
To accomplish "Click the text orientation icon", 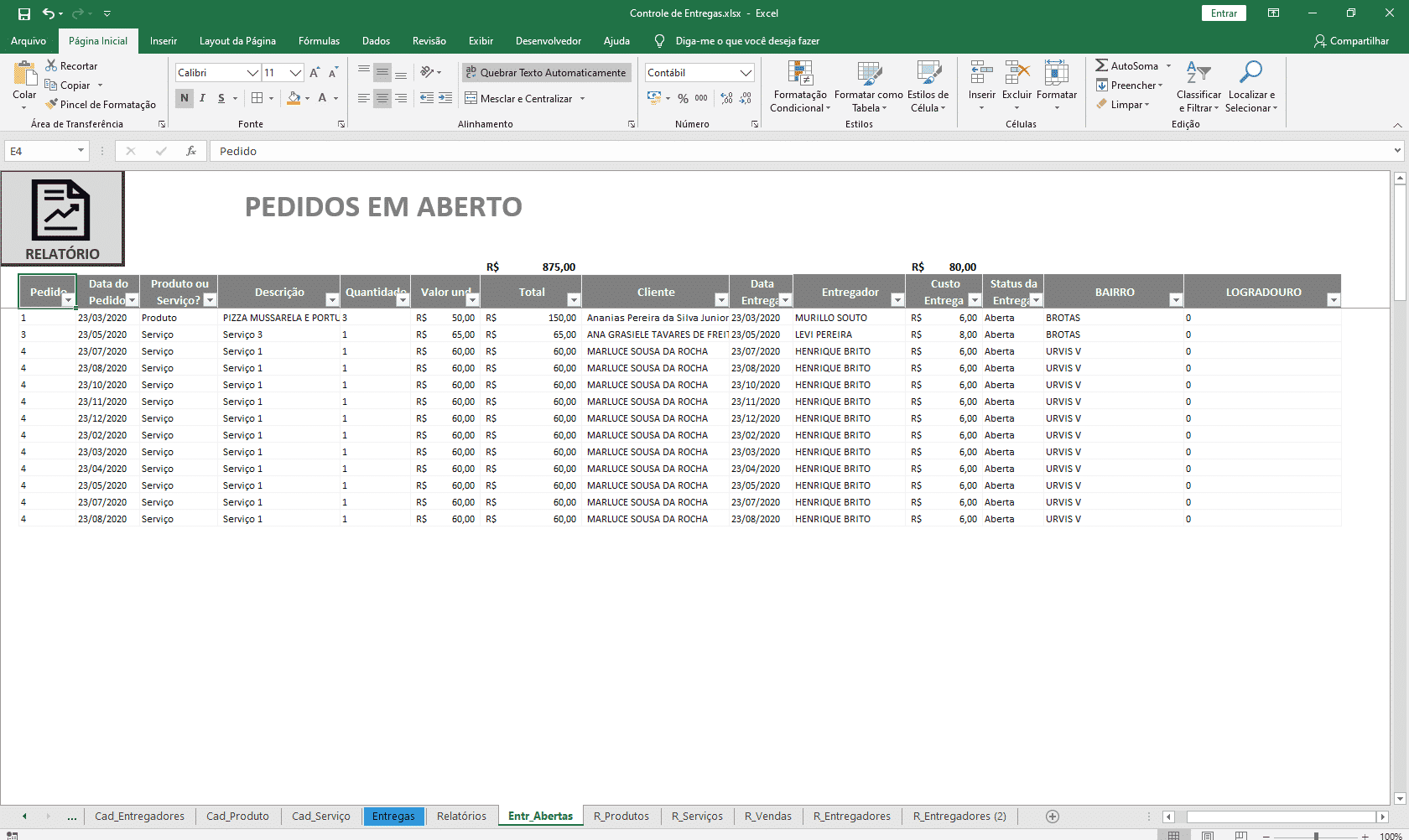I will (x=427, y=72).
